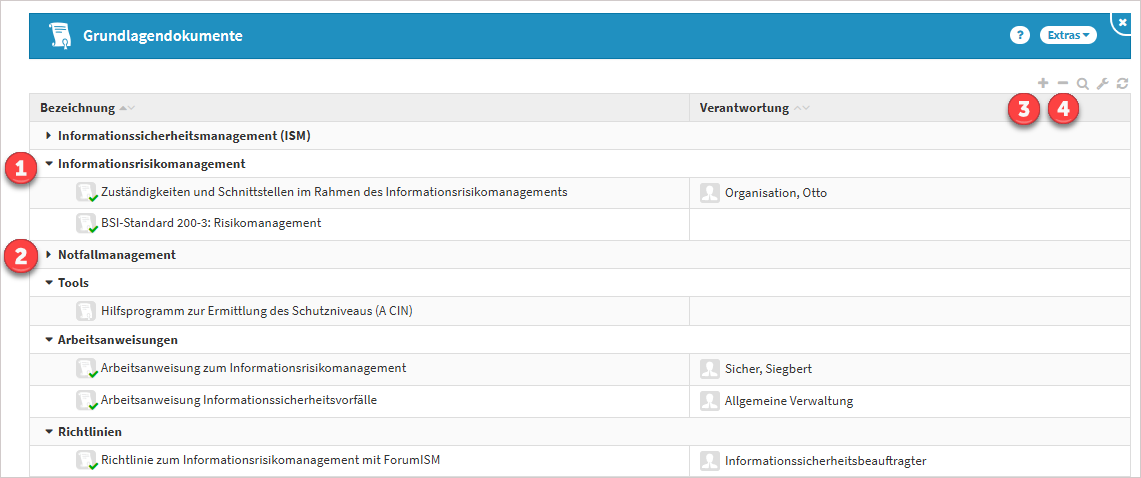
Task: Click the Grundlagendokumente certificate icon in header
Action: tap(61, 36)
